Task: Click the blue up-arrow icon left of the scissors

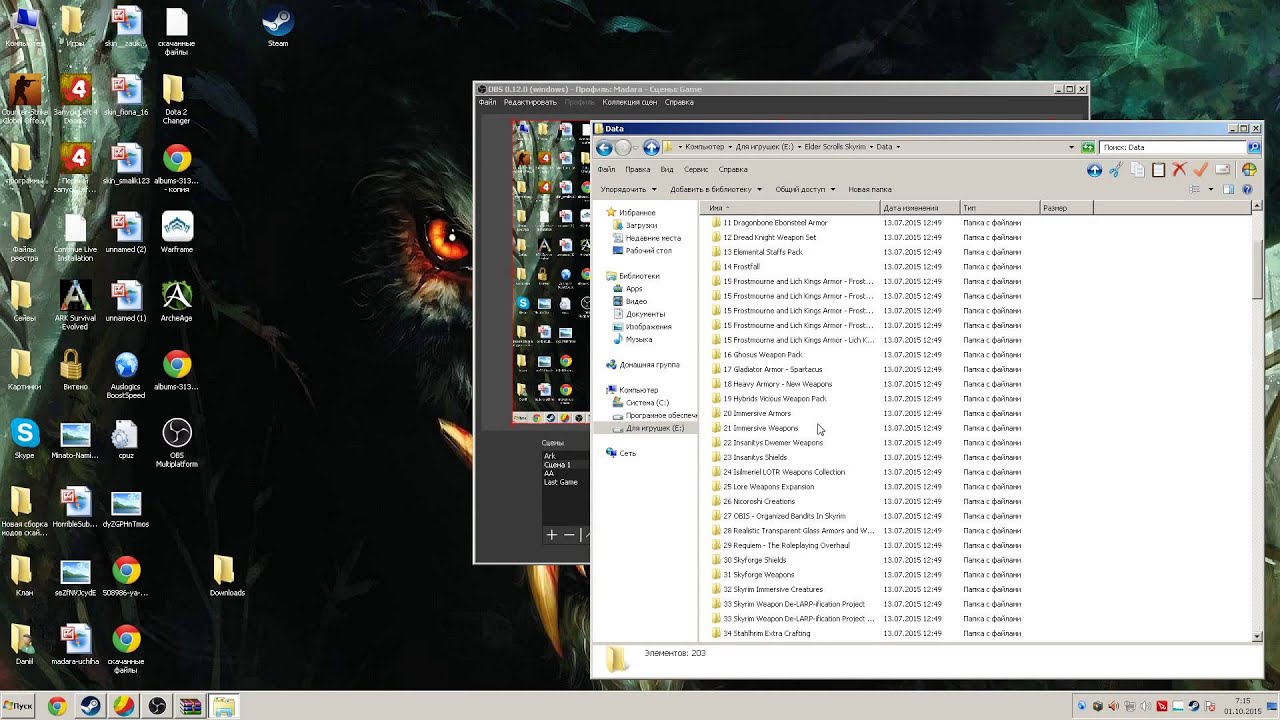Action: [x=1094, y=170]
